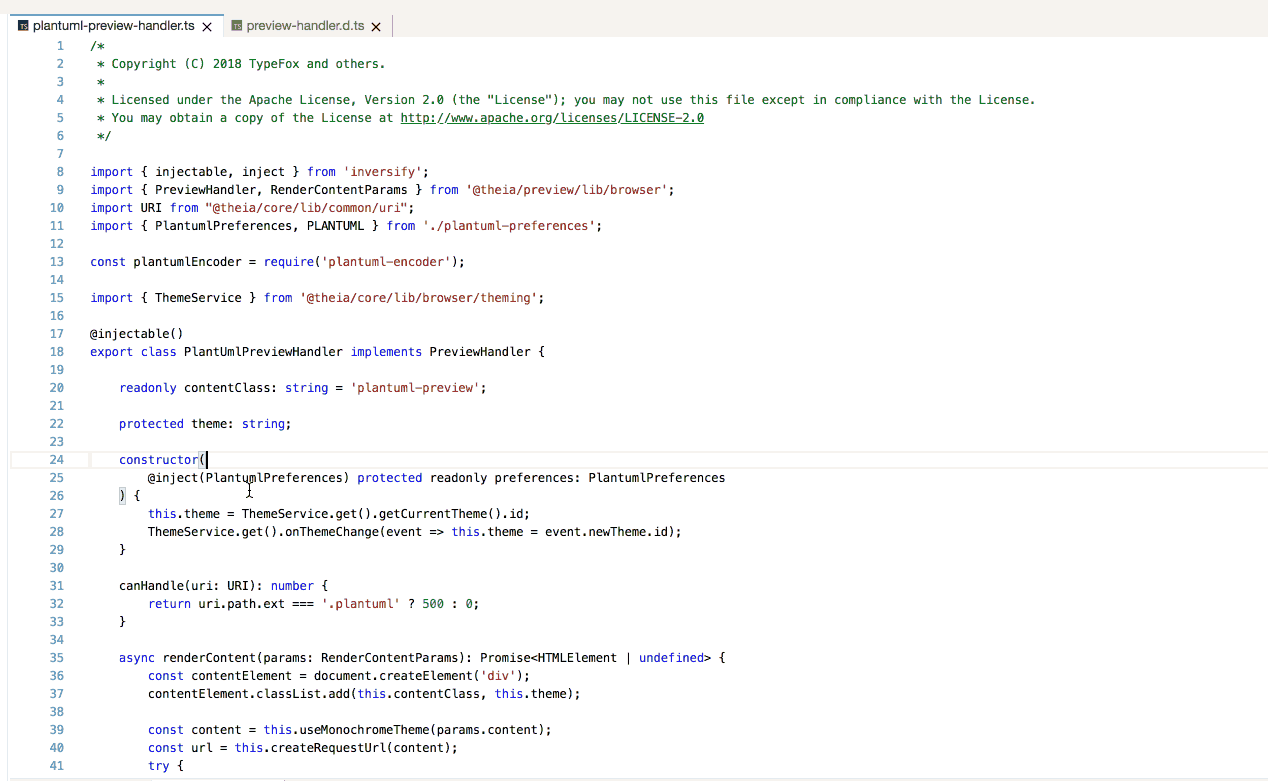Click the RenderContentParams import on line 9
Screen dimensions: 1268x781
click(339, 190)
